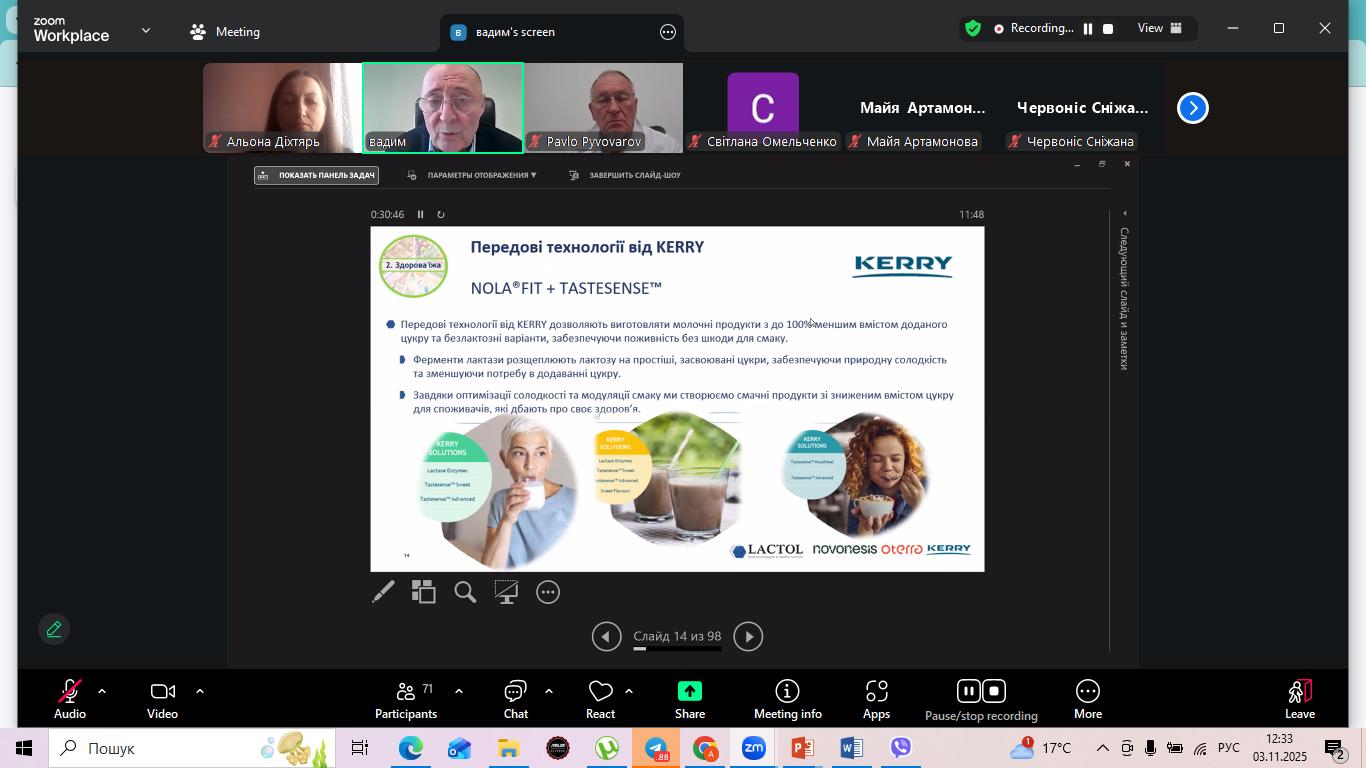This screenshot has width=1366, height=768.
Task: Select Pavlo Pyvovarov's video thumbnail
Action: tap(603, 107)
